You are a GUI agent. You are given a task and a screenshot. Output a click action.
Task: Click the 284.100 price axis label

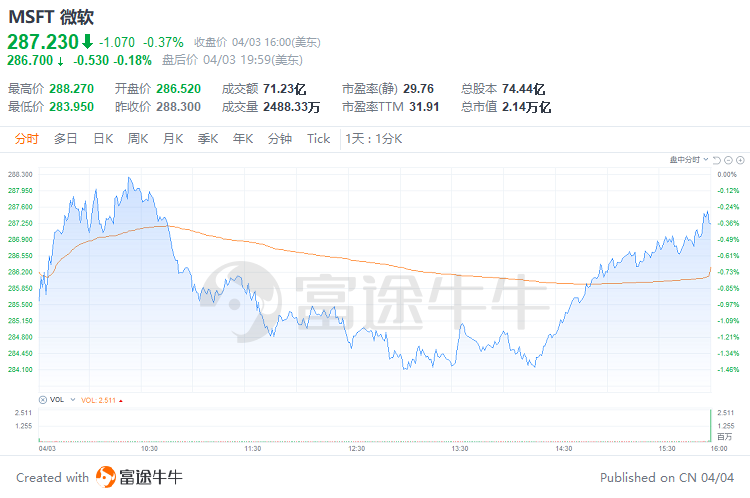click(x=20, y=370)
